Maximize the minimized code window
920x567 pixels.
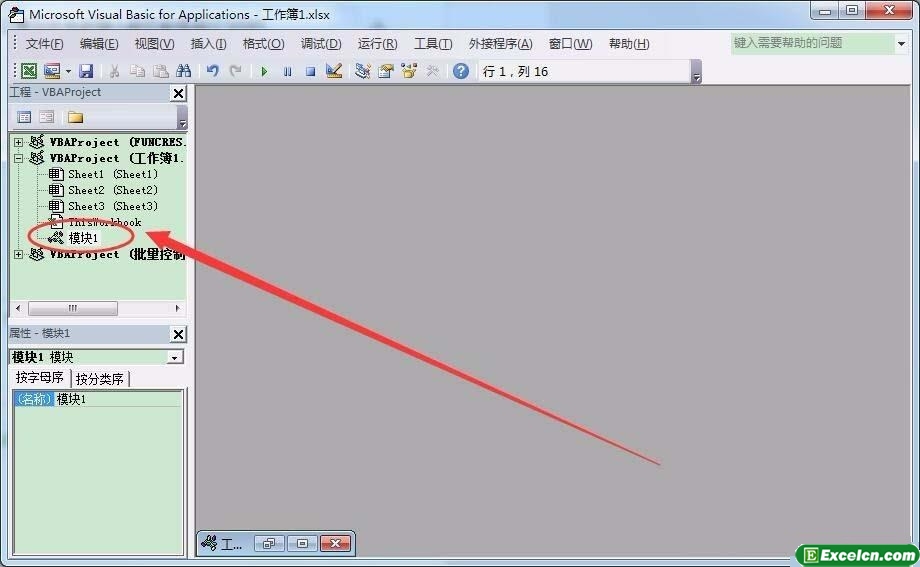302,544
